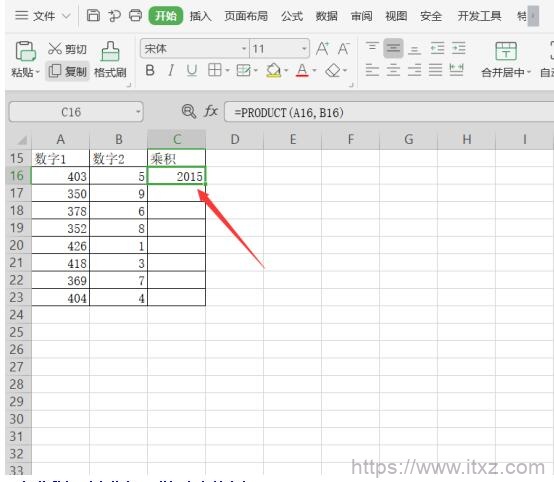This screenshot has width=554, height=482.
Task: Expand the Name Box C16 dropdown
Action: click(138, 112)
